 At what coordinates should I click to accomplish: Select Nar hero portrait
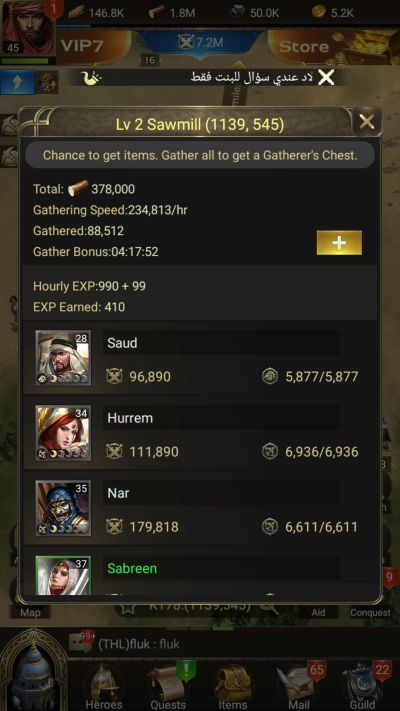pos(63,508)
